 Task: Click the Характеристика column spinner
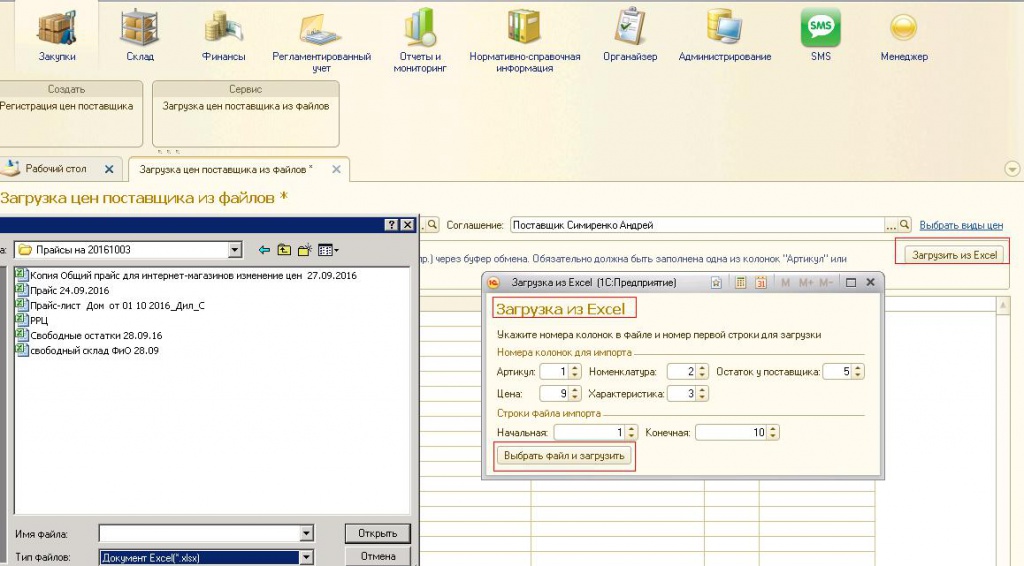tap(702, 394)
